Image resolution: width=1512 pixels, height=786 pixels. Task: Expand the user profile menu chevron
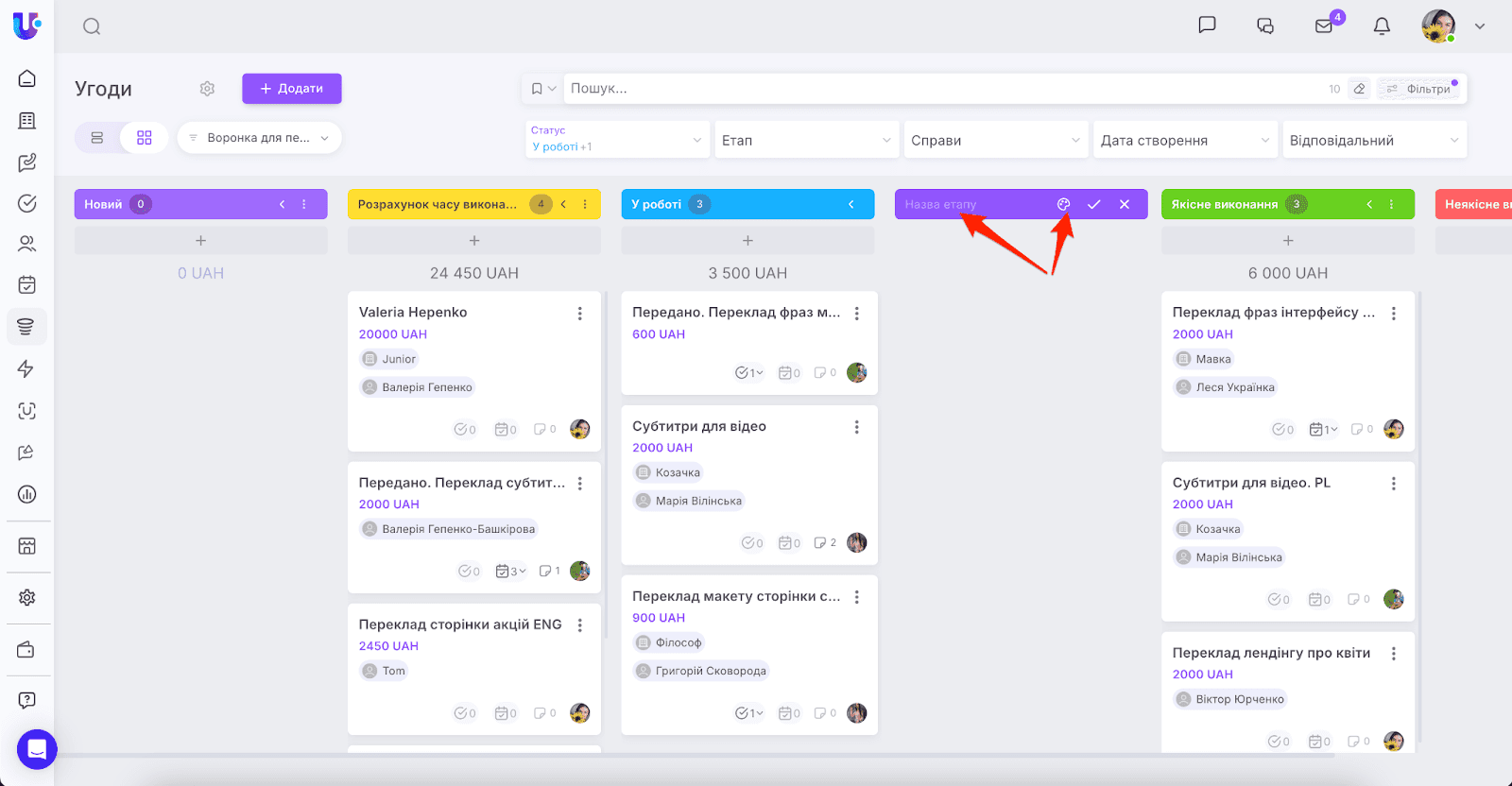[x=1480, y=26]
